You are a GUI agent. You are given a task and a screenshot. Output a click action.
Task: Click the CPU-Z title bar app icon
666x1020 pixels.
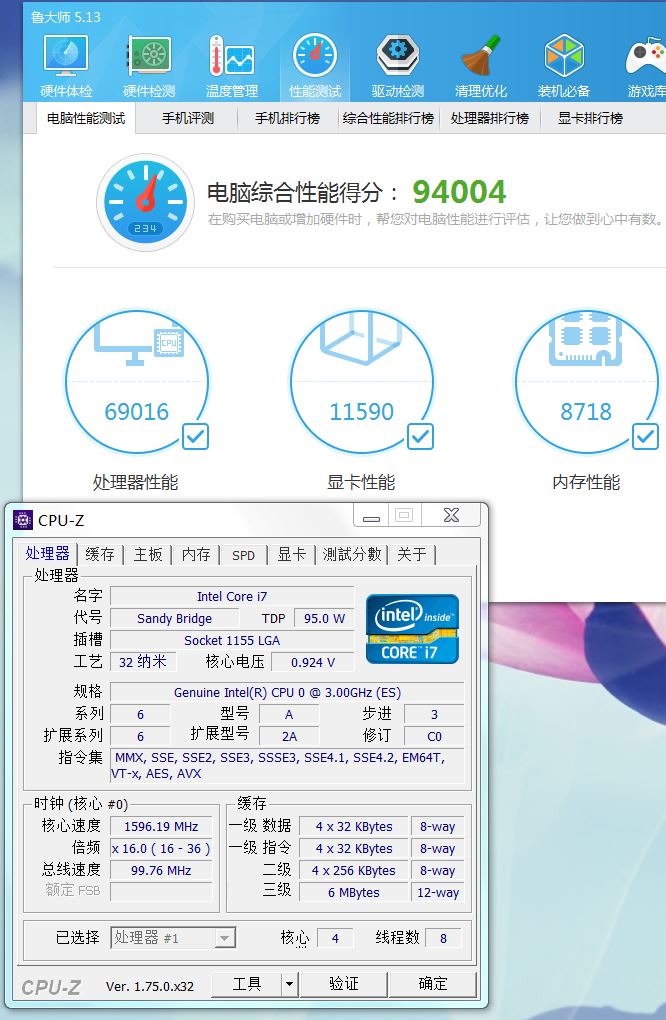(23, 520)
